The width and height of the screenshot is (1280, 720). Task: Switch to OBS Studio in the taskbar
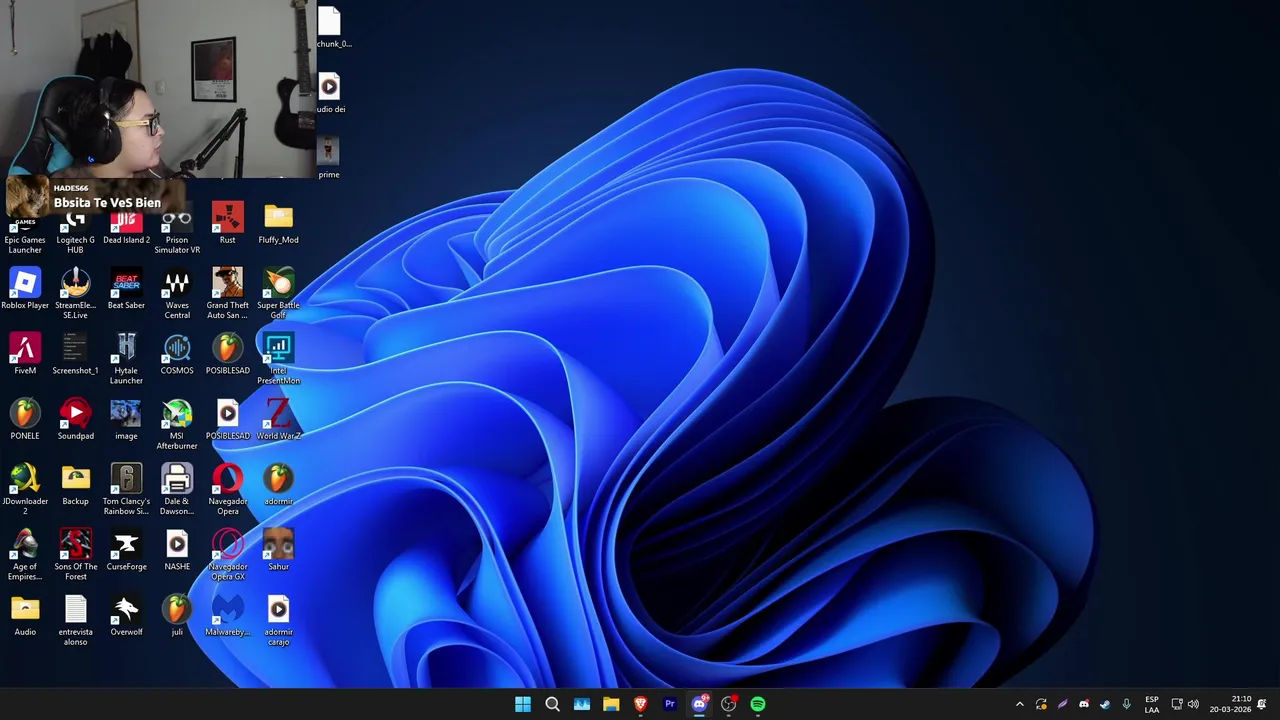[x=729, y=704]
